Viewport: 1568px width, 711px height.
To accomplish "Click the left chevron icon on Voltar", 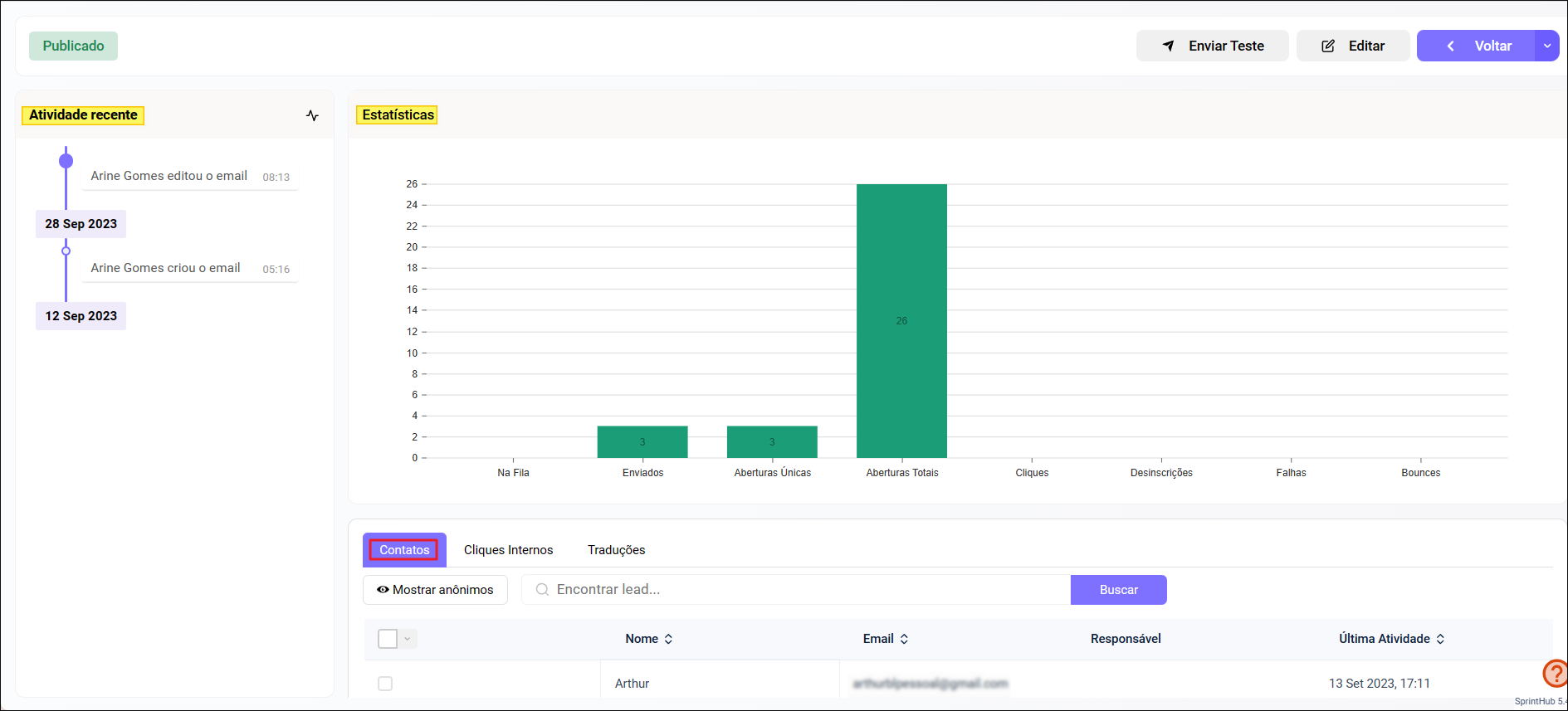I will point(1450,46).
